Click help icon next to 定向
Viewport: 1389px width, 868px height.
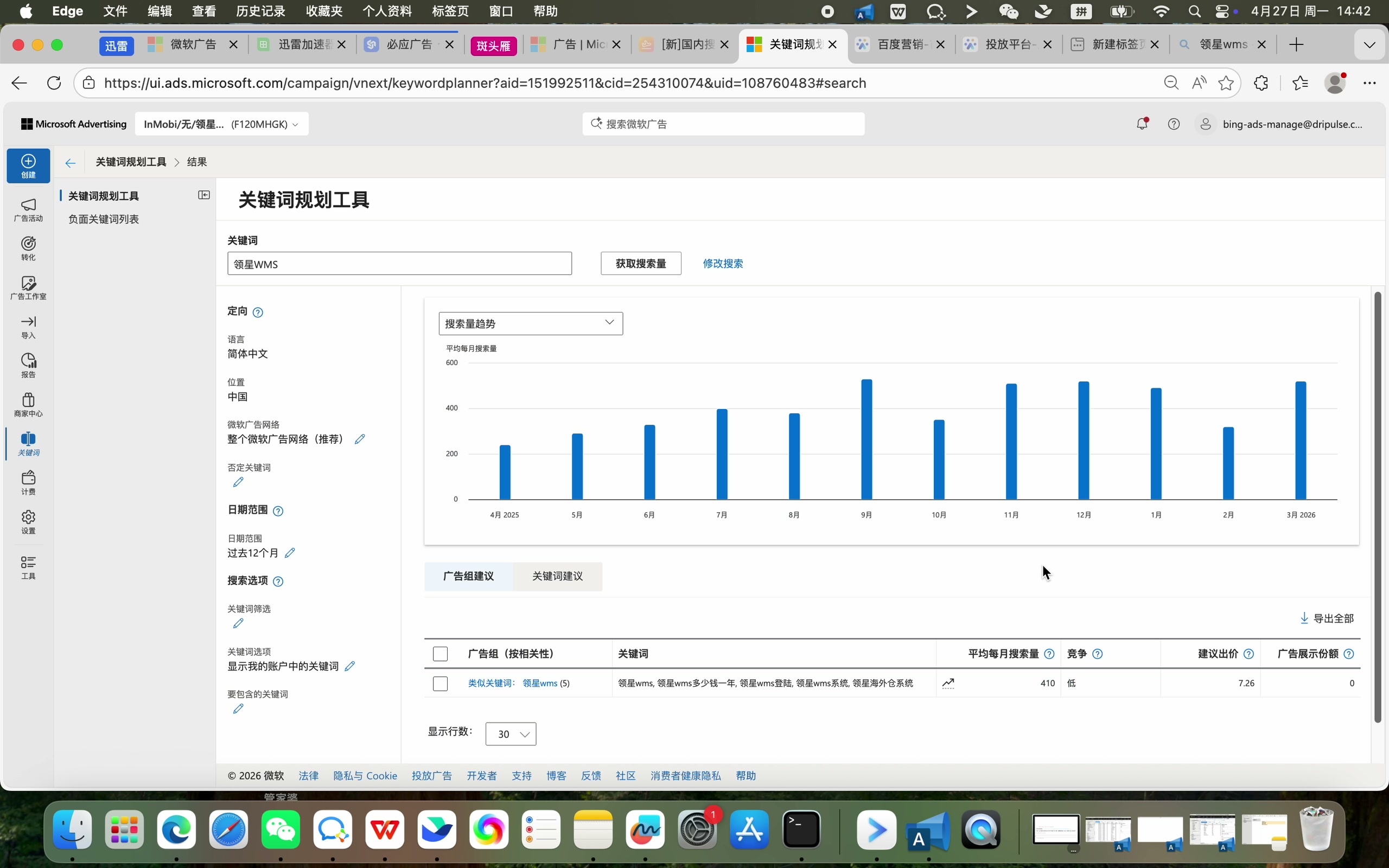258,312
